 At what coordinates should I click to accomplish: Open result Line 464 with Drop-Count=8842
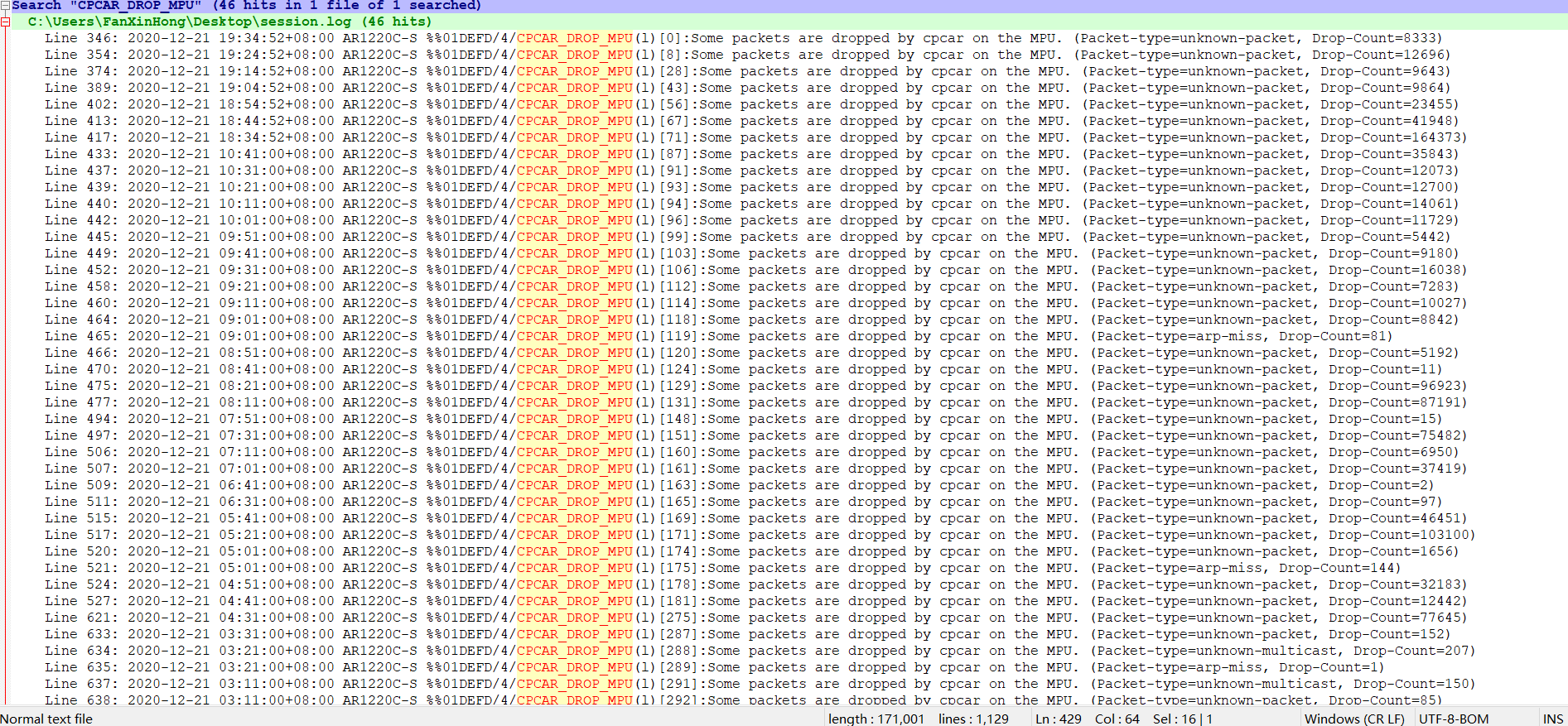(752, 320)
